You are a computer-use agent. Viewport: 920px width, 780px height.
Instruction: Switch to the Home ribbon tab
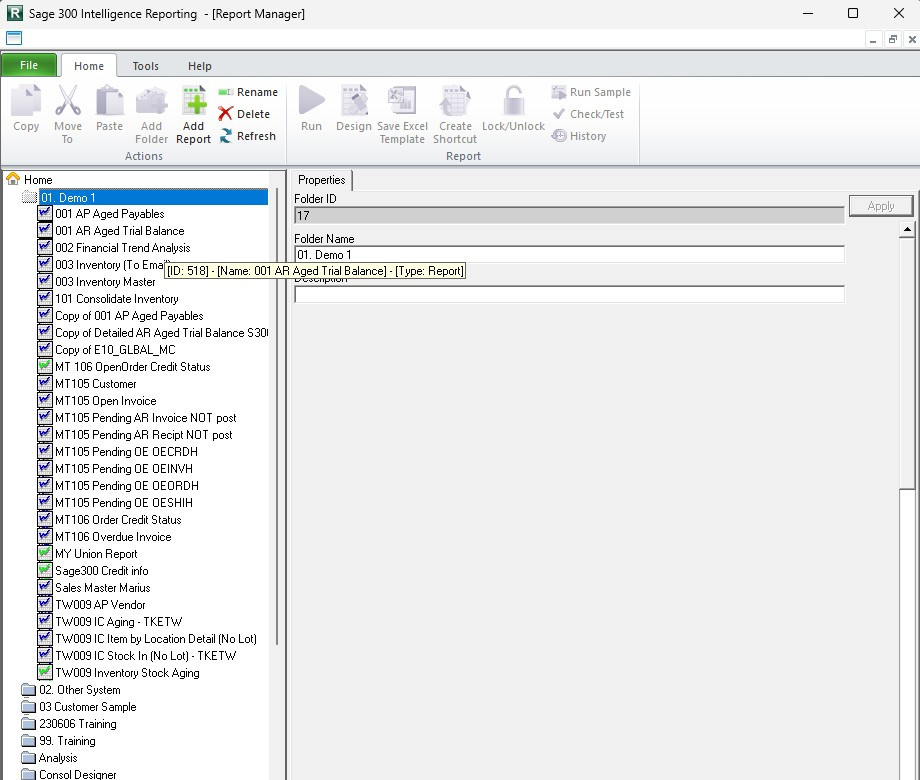89,66
